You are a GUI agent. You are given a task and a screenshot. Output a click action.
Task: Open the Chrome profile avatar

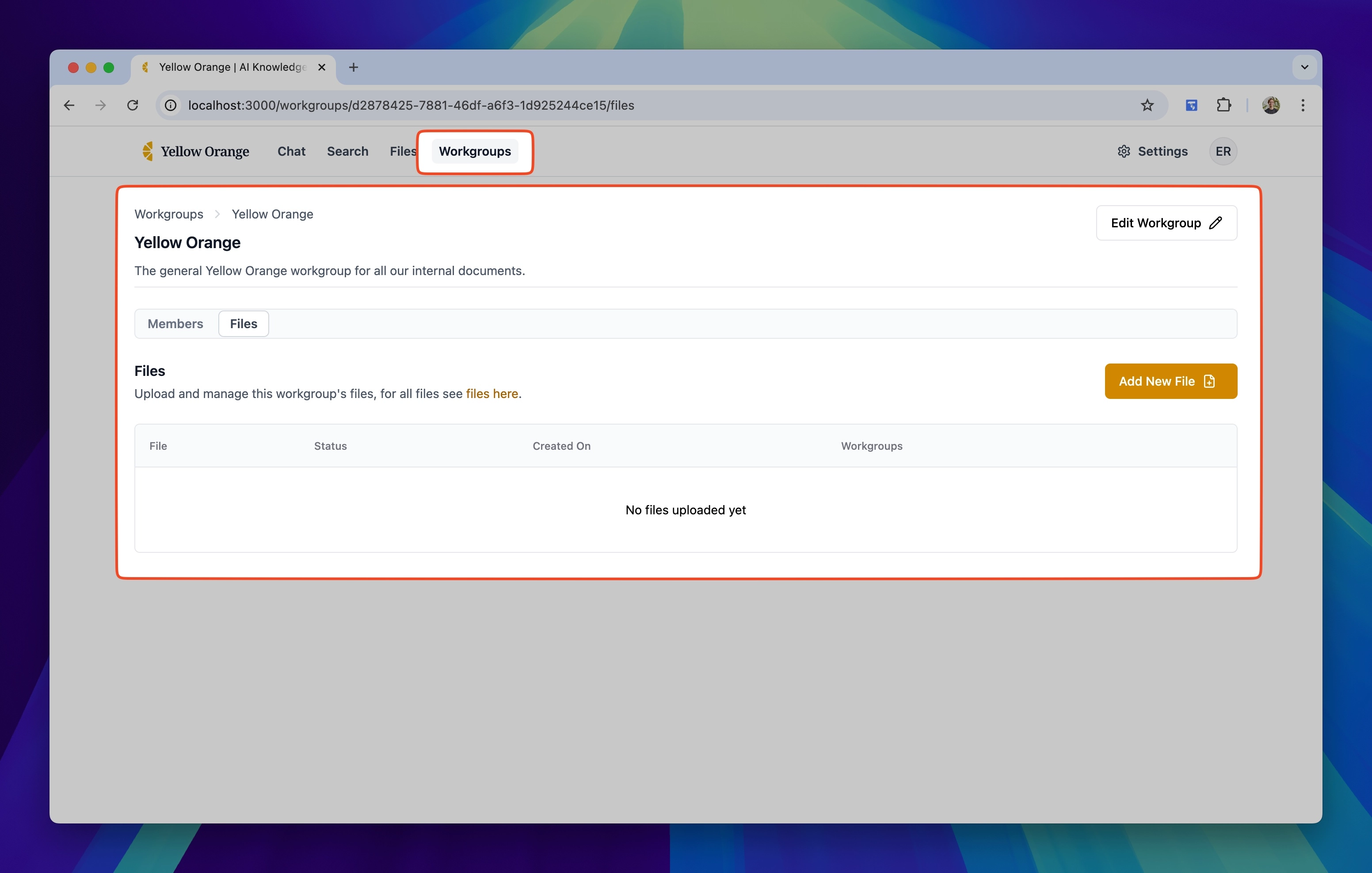[x=1271, y=105]
